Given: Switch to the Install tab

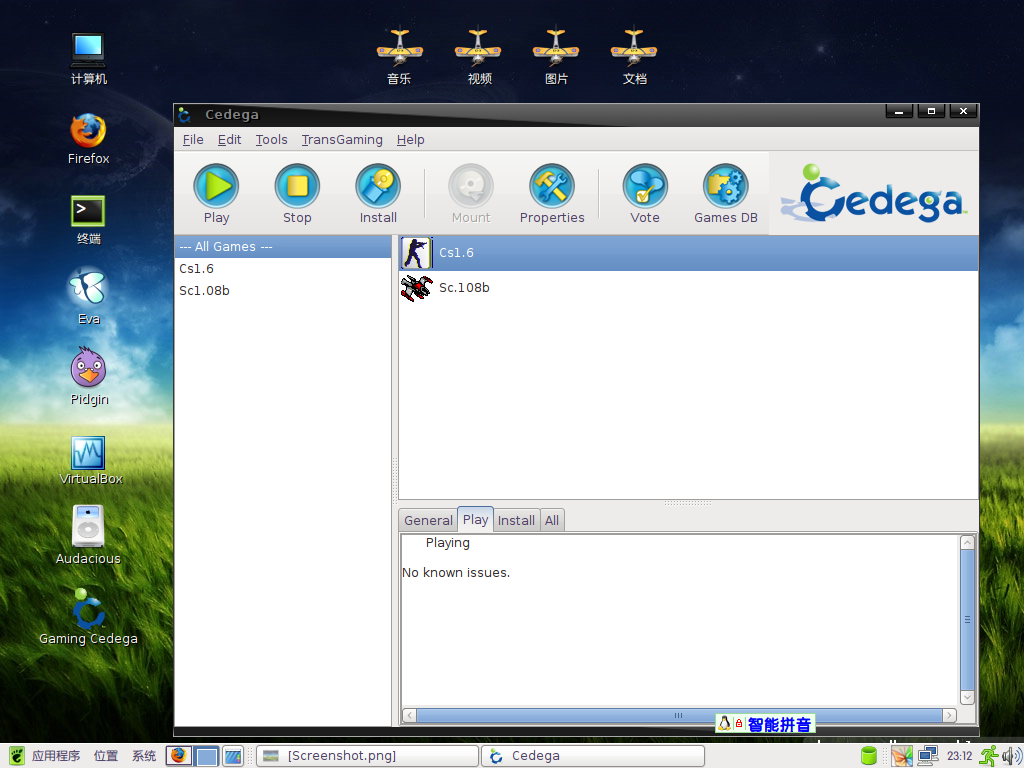Looking at the screenshot, I should [x=516, y=520].
